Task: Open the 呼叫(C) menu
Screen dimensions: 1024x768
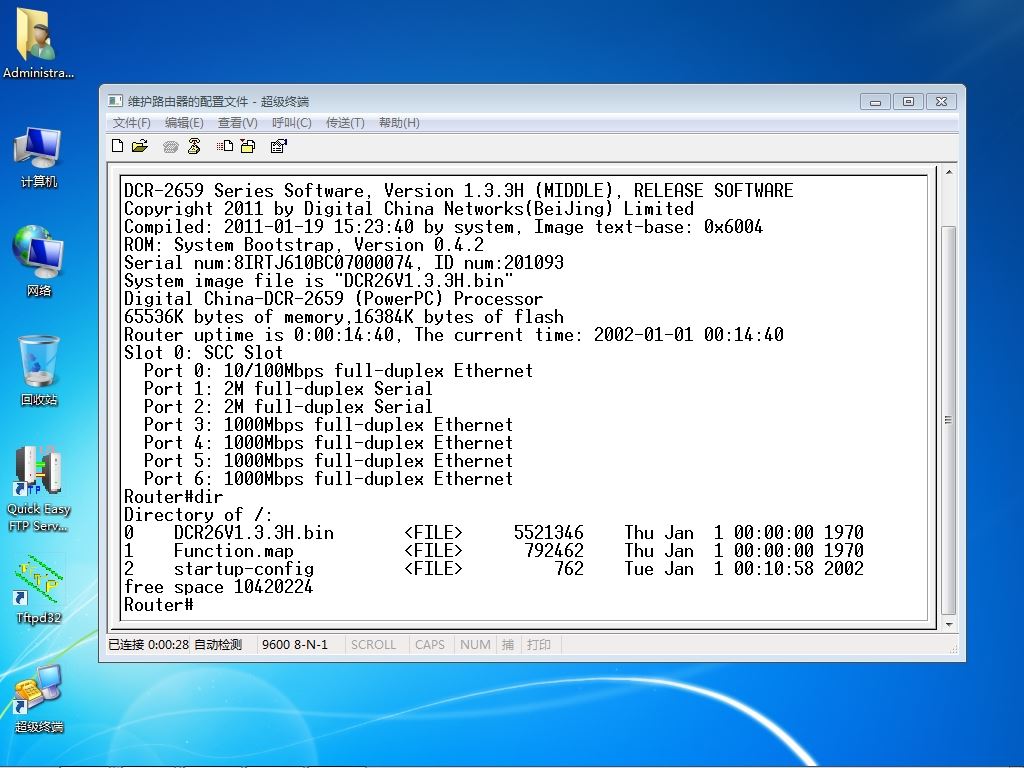Action: coord(291,123)
